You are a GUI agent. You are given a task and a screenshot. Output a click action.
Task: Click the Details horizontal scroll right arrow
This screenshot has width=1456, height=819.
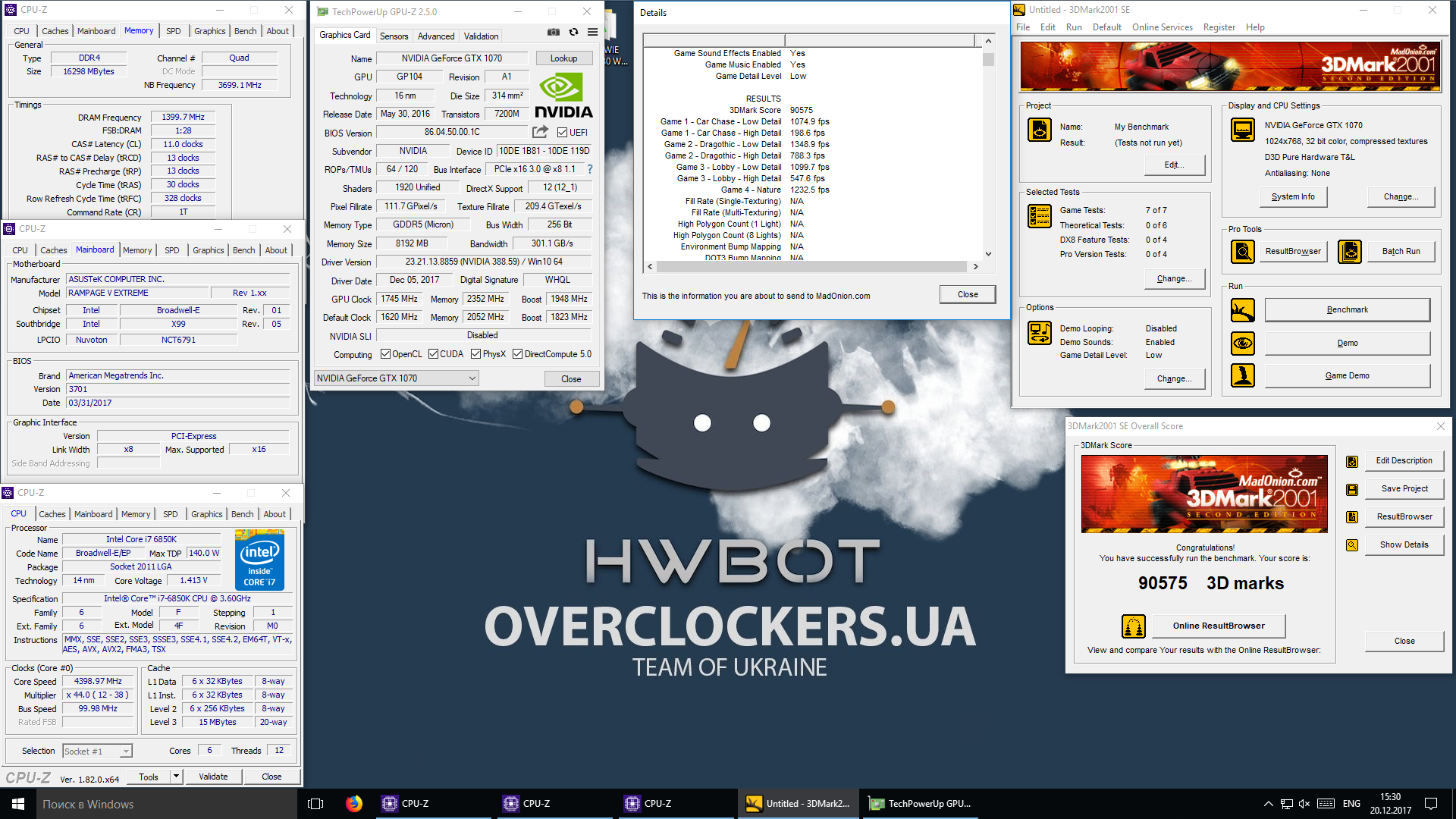(975, 267)
